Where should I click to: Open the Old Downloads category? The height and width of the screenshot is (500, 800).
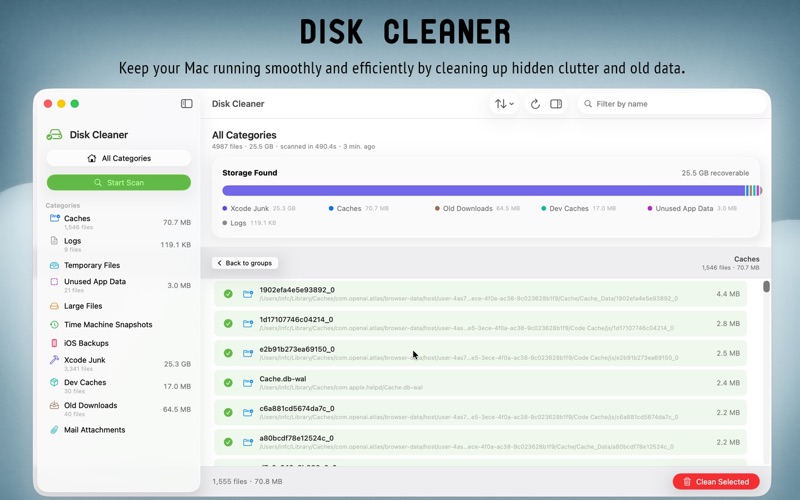point(119,409)
